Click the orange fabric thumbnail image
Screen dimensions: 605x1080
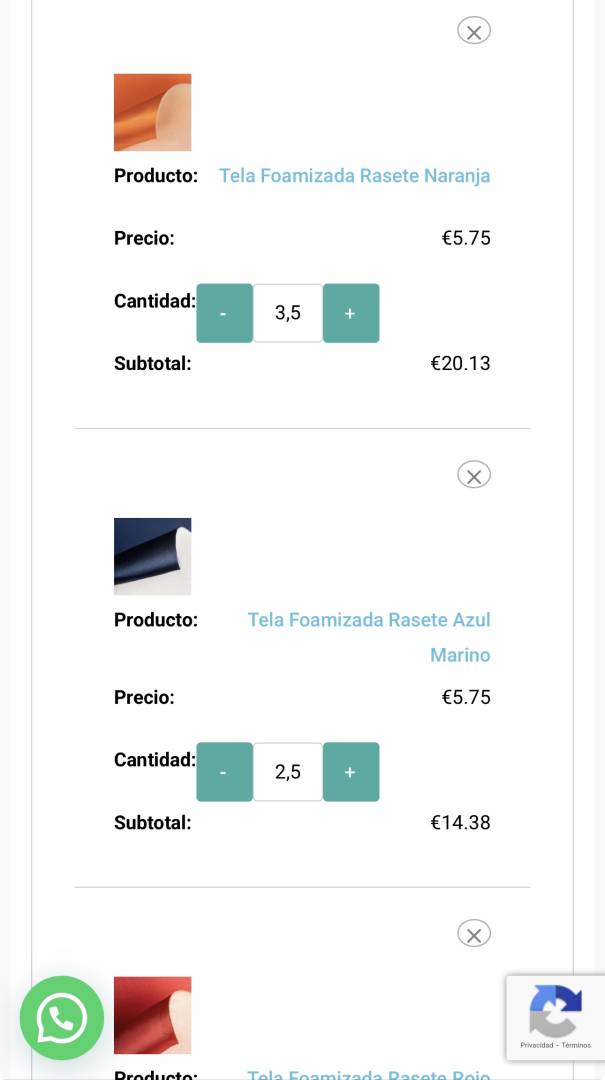[152, 112]
